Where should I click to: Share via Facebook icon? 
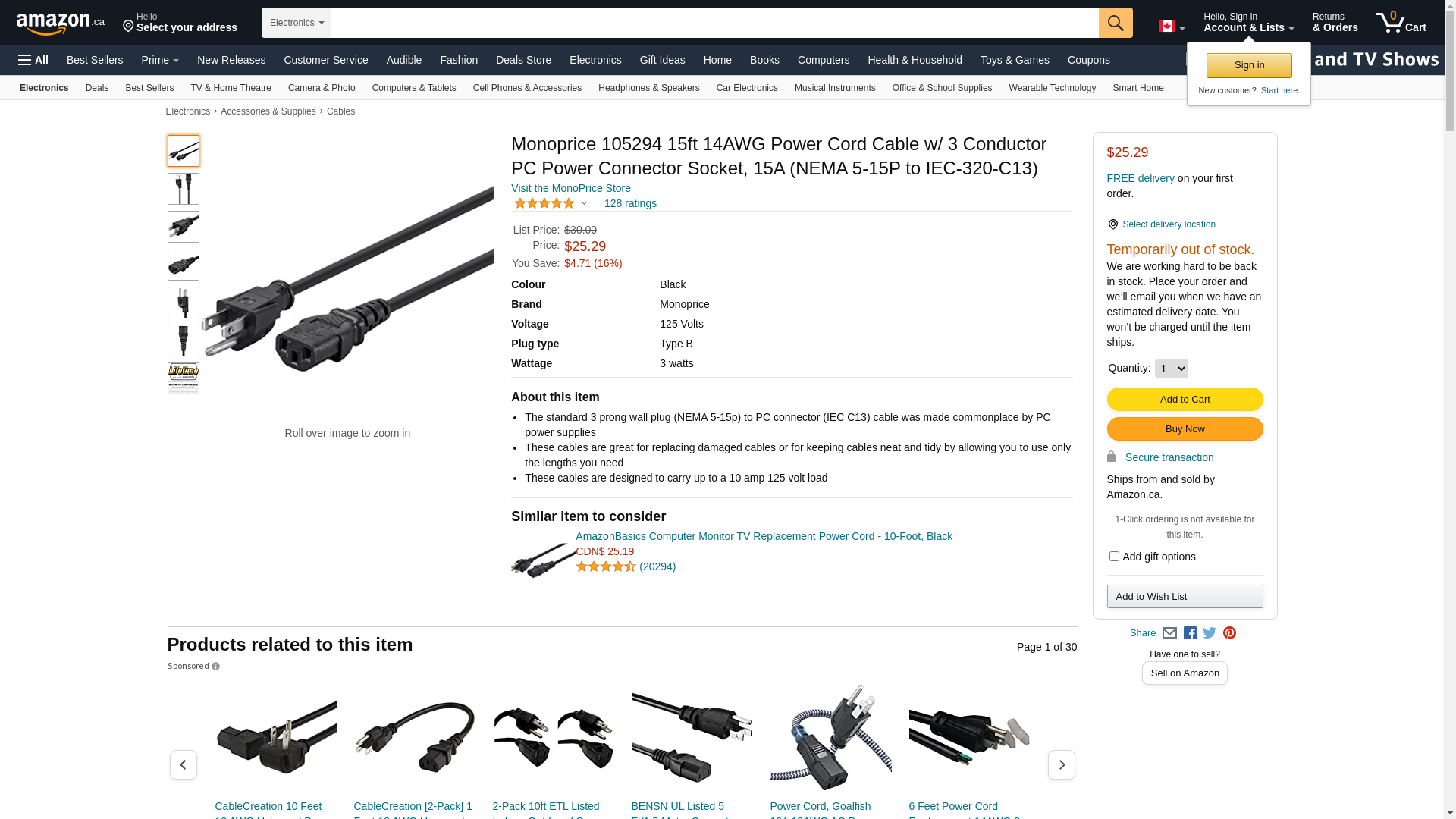tap(1190, 633)
